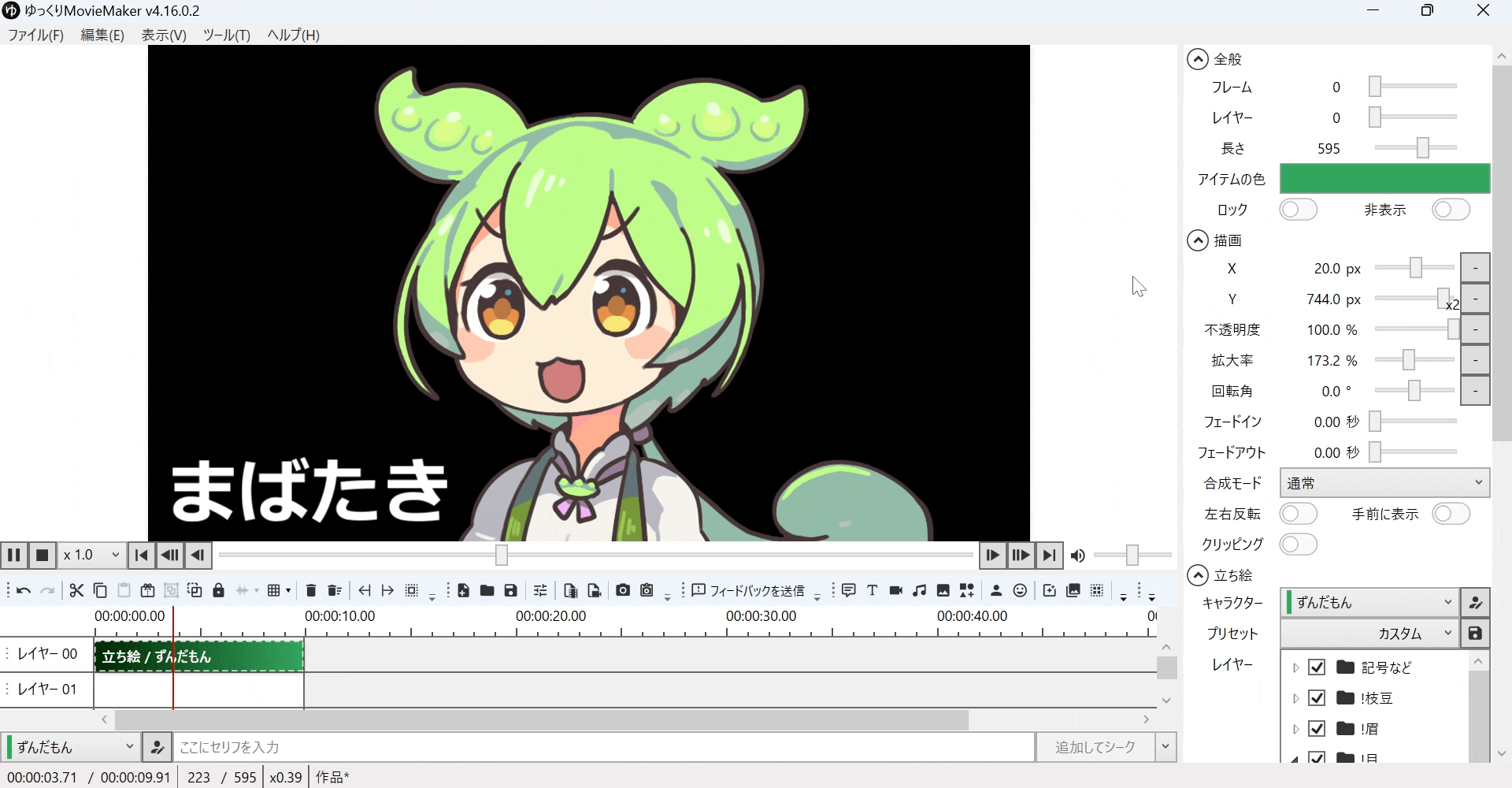Viewport: 1512px width, 788px height.
Task: Open the ツール(T) menu
Action: (x=227, y=35)
